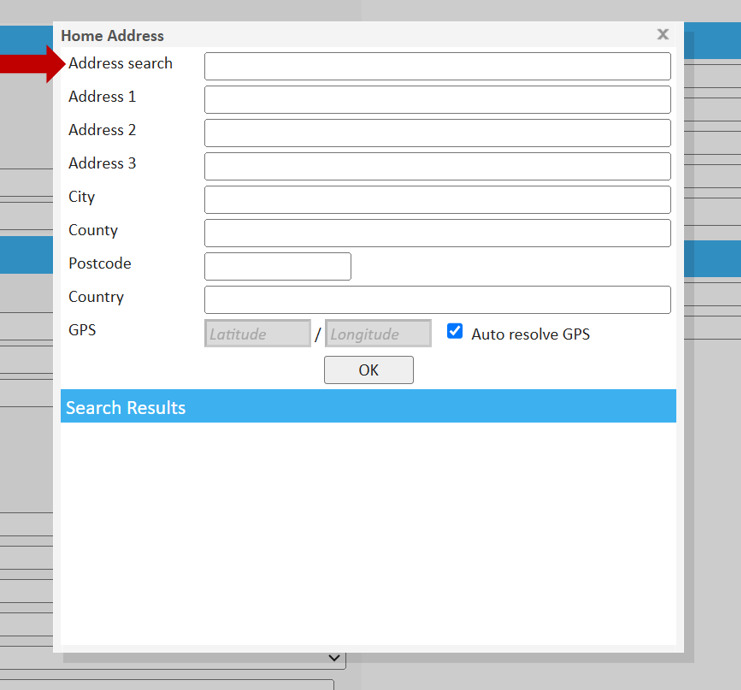Uncheck the Auto resolve GPS checkbox
Image resolution: width=741 pixels, height=690 pixels.
pos(455,331)
